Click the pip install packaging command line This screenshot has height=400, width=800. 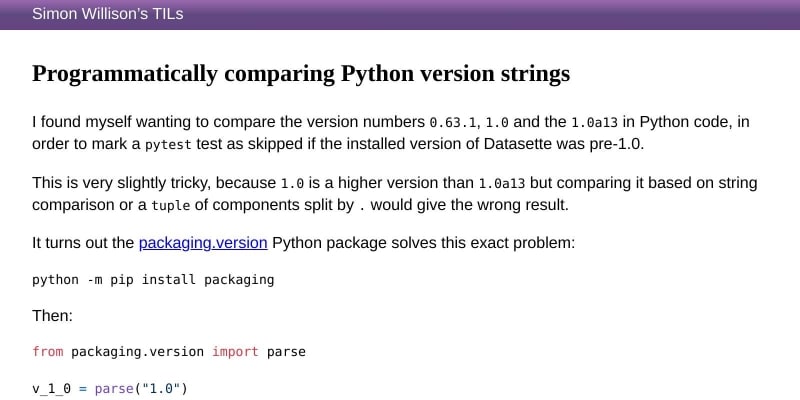tap(153, 280)
